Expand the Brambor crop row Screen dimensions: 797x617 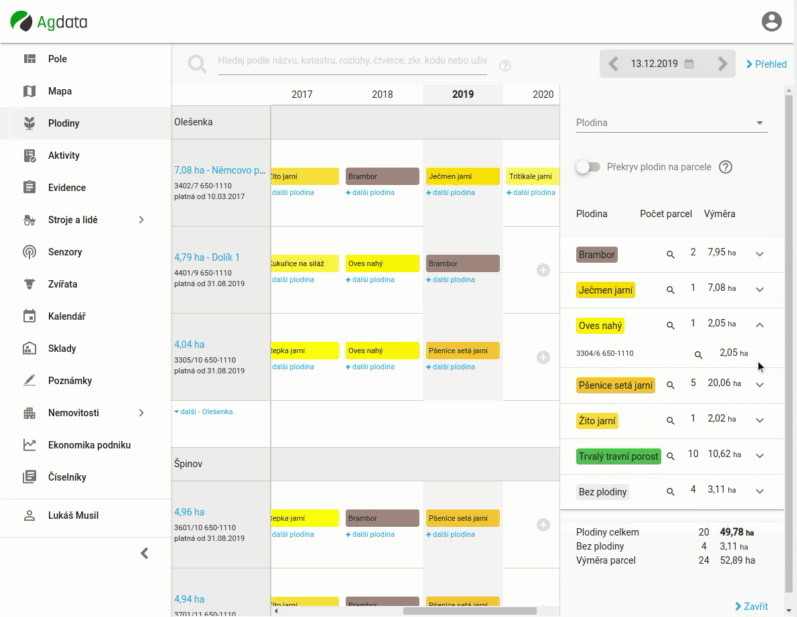click(759, 254)
